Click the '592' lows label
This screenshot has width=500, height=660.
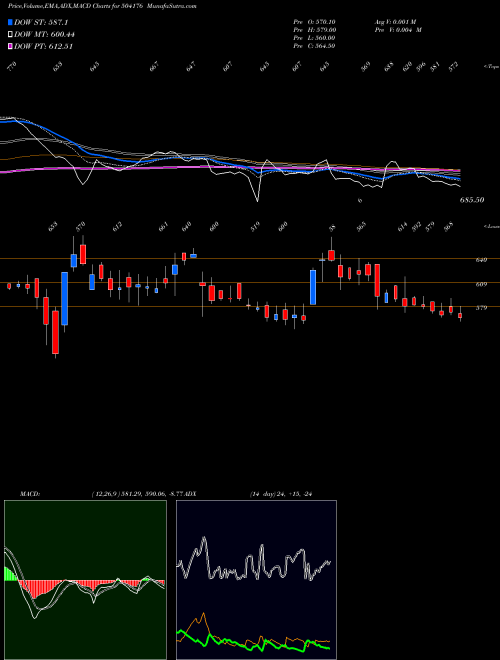pos(416,226)
